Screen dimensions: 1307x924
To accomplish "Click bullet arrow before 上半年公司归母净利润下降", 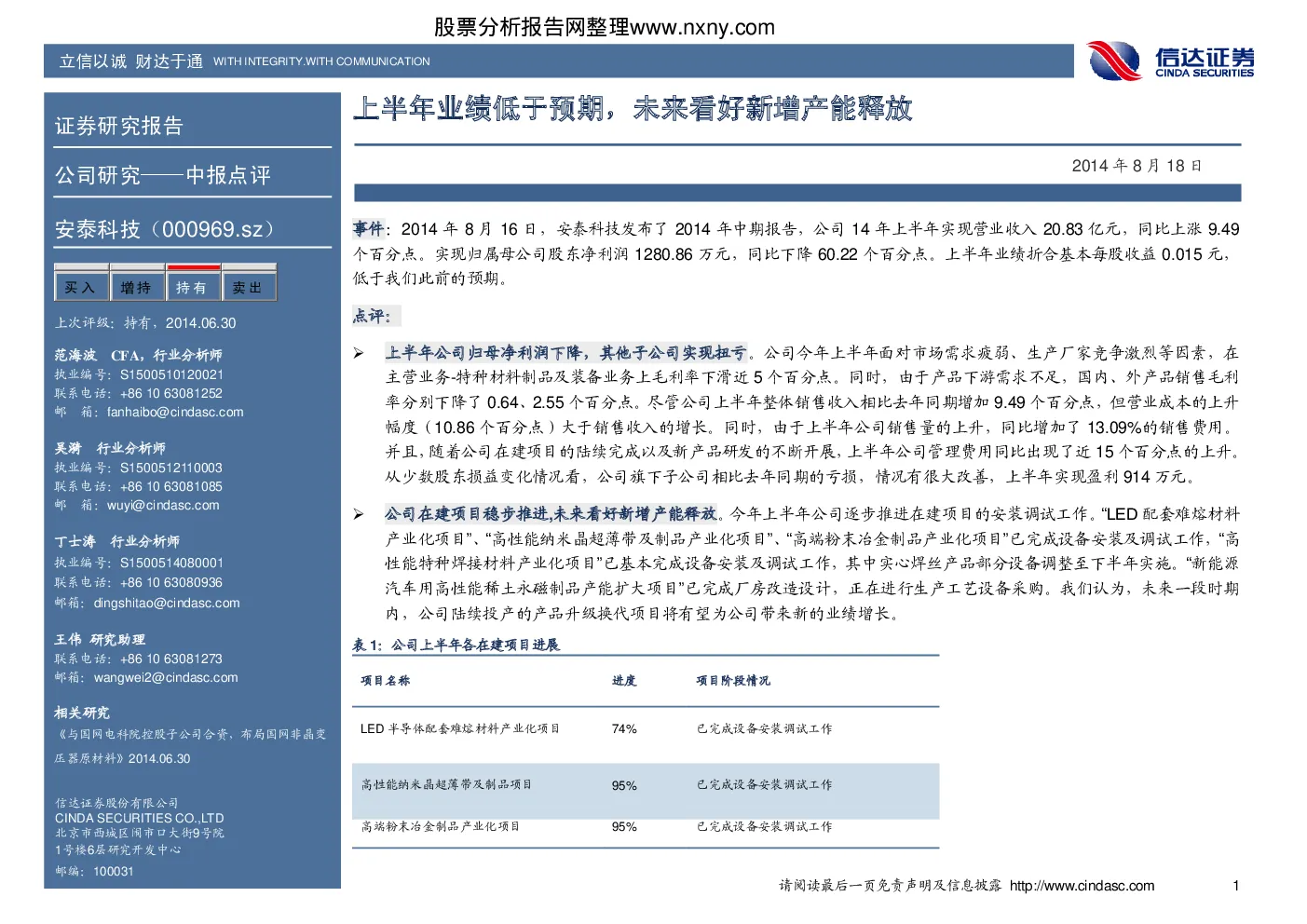I will pos(359,353).
